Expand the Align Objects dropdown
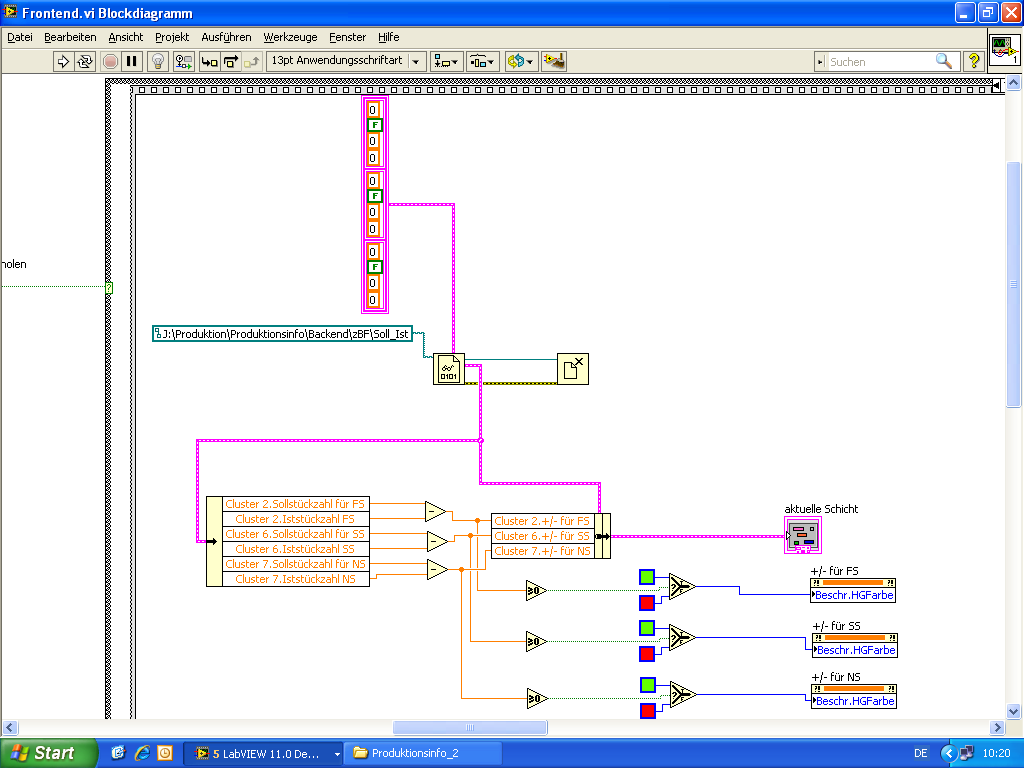 point(446,61)
